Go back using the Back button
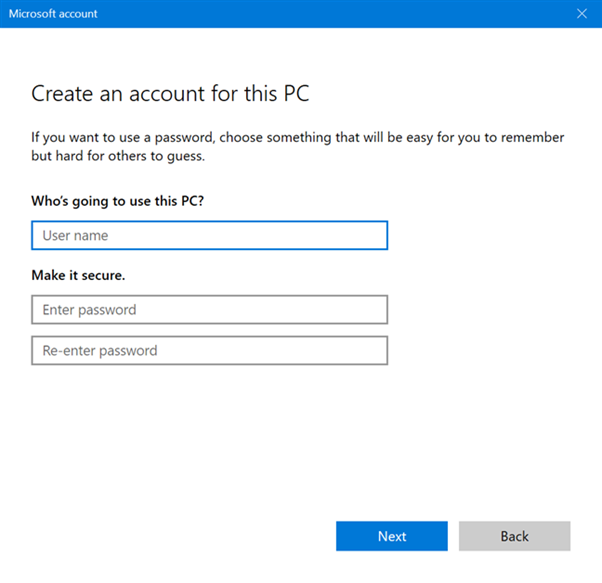This screenshot has width=602, height=583. 514,536
